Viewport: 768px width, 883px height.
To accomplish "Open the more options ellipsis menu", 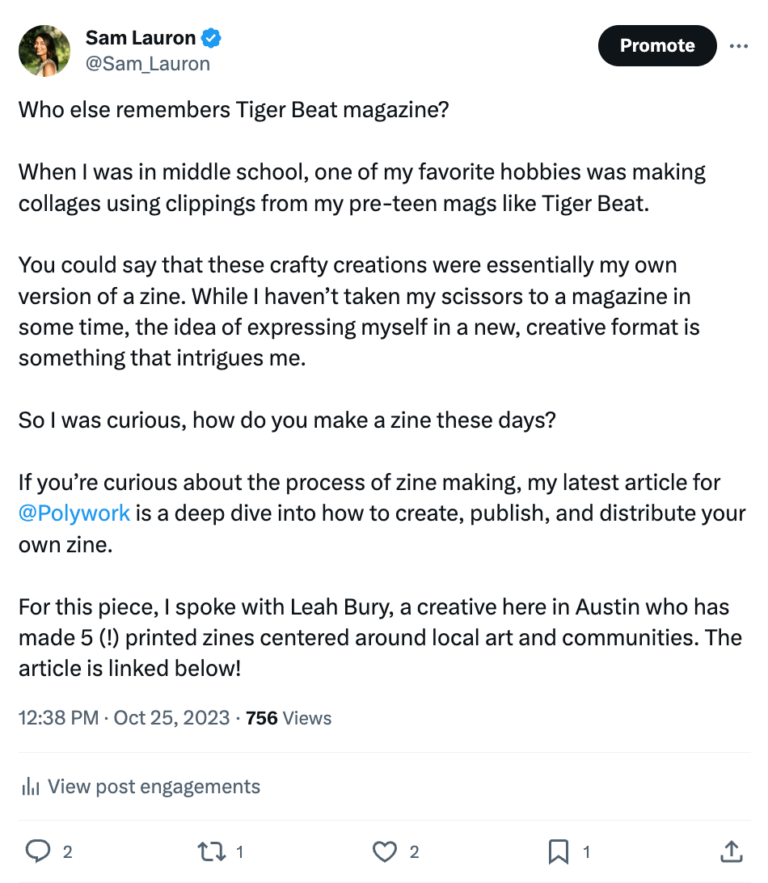I will pos(739,45).
